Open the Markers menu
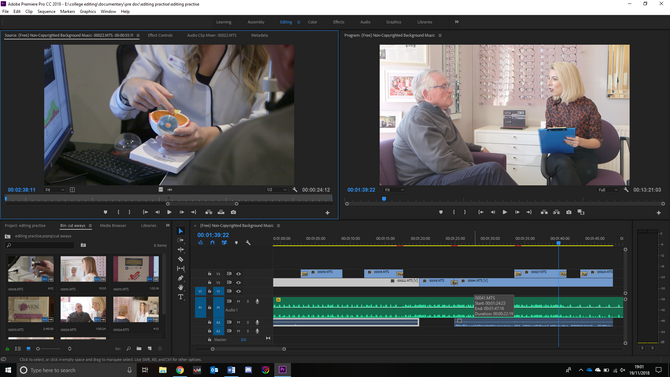Screen dimensions: 670x377 click(68, 12)
